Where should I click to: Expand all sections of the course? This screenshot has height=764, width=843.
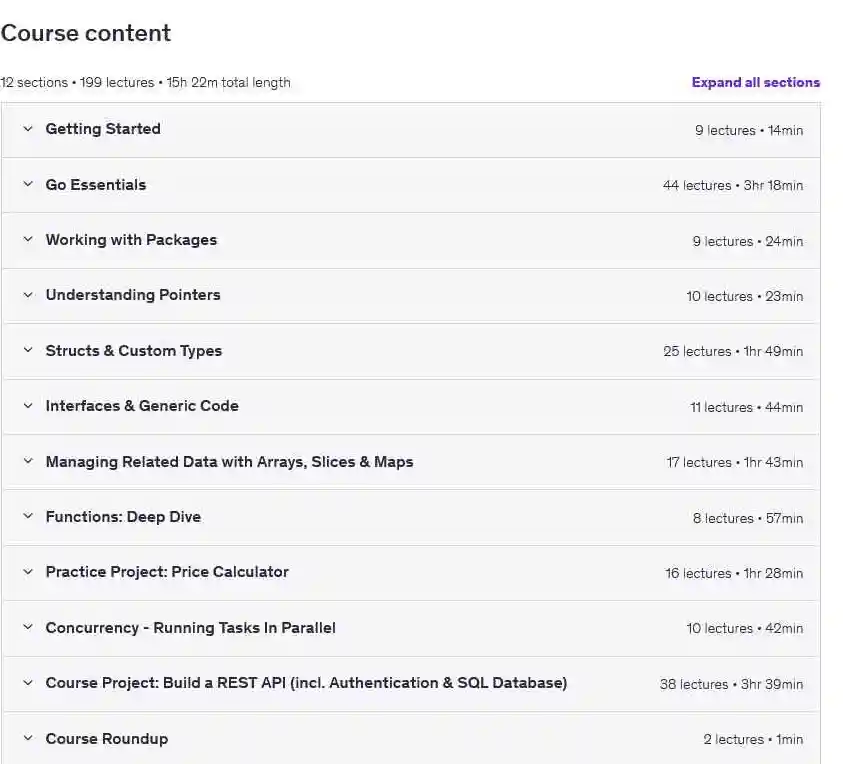[755, 83]
